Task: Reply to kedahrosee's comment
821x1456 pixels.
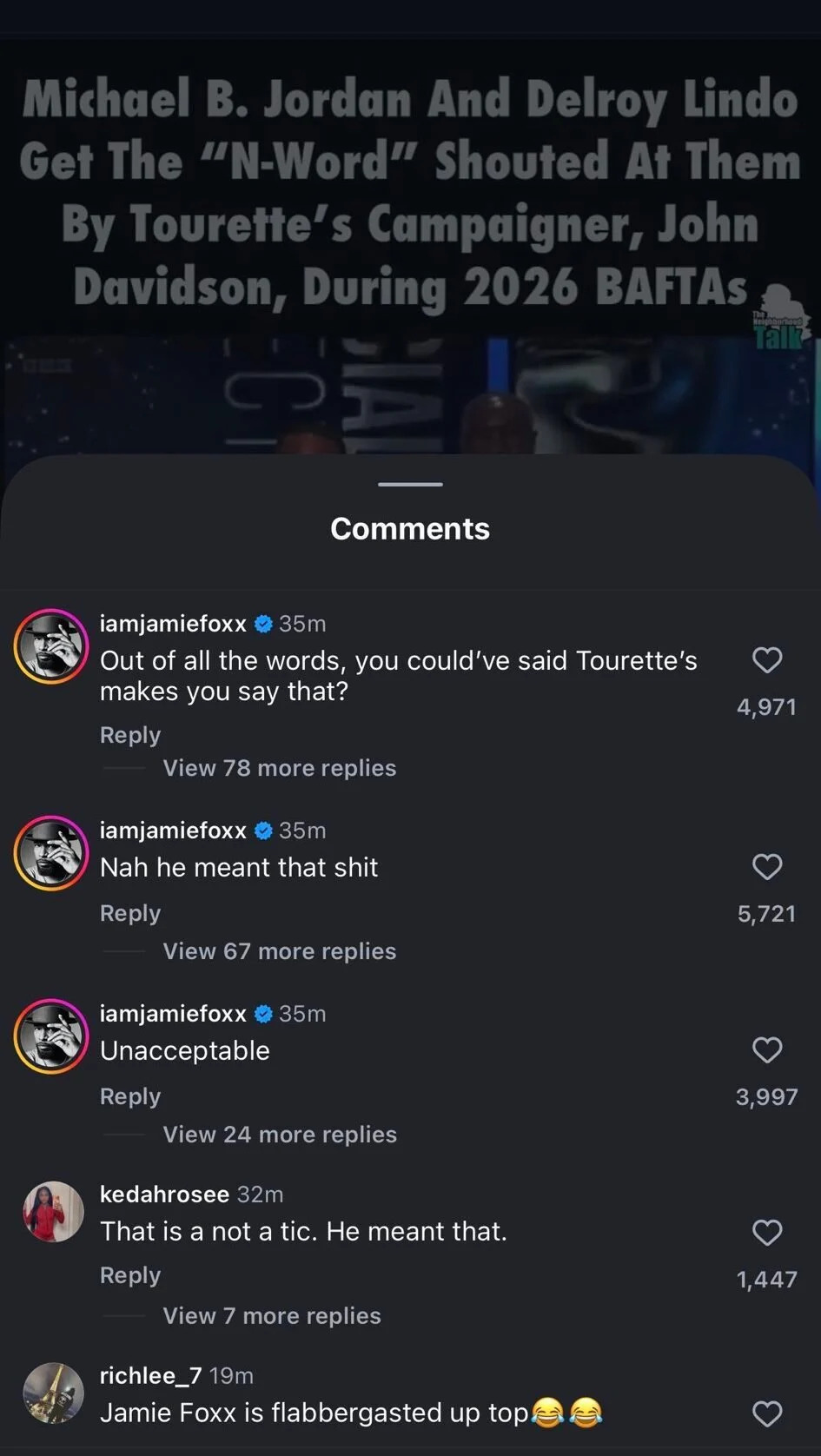Action: point(130,1275)
